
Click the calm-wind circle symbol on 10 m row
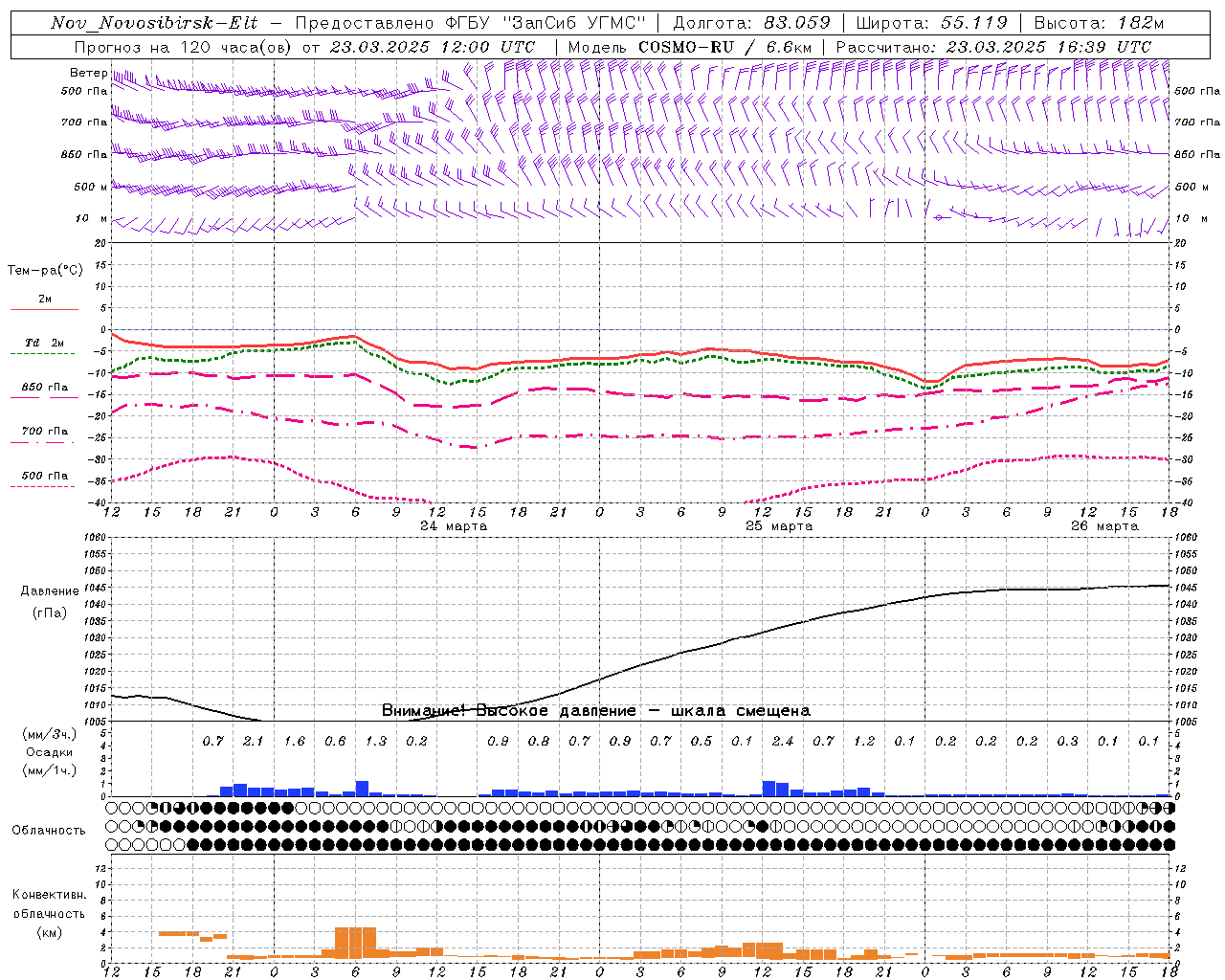click(938, 218)
